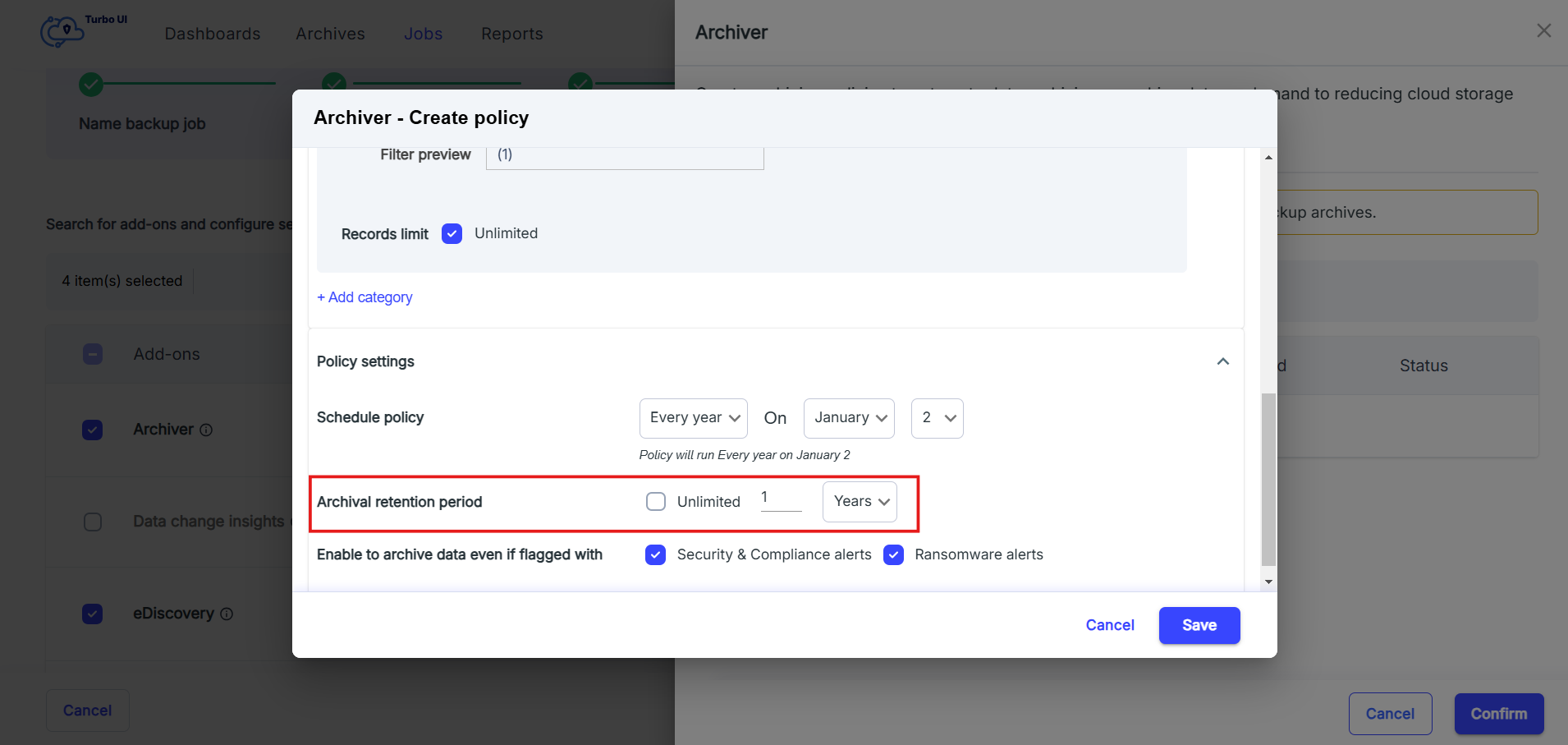
Task: Click the + Add category link
Action: pyautogui.click(x=364, y=297)
